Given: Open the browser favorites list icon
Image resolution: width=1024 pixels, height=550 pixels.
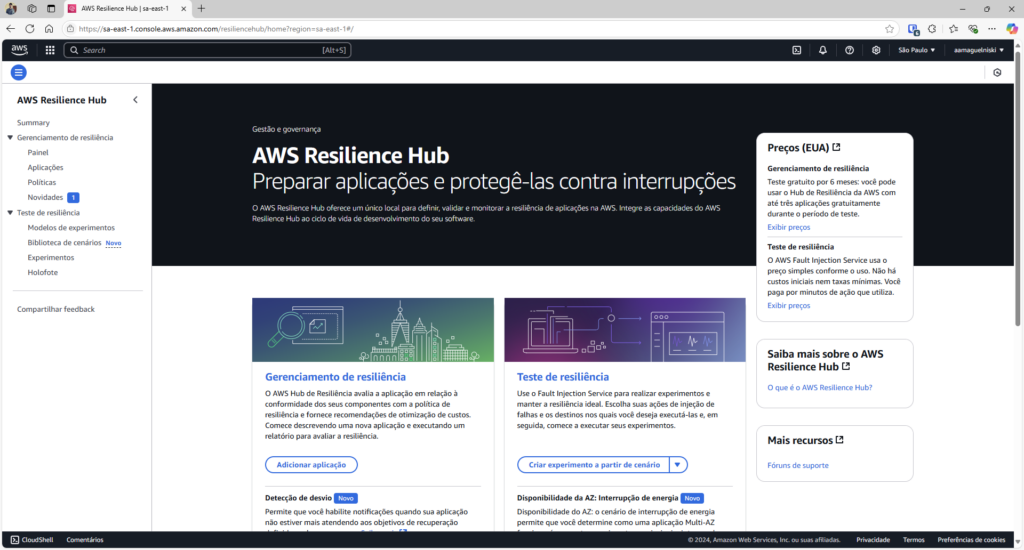Looking at the screenshot, I should (953, 29).
